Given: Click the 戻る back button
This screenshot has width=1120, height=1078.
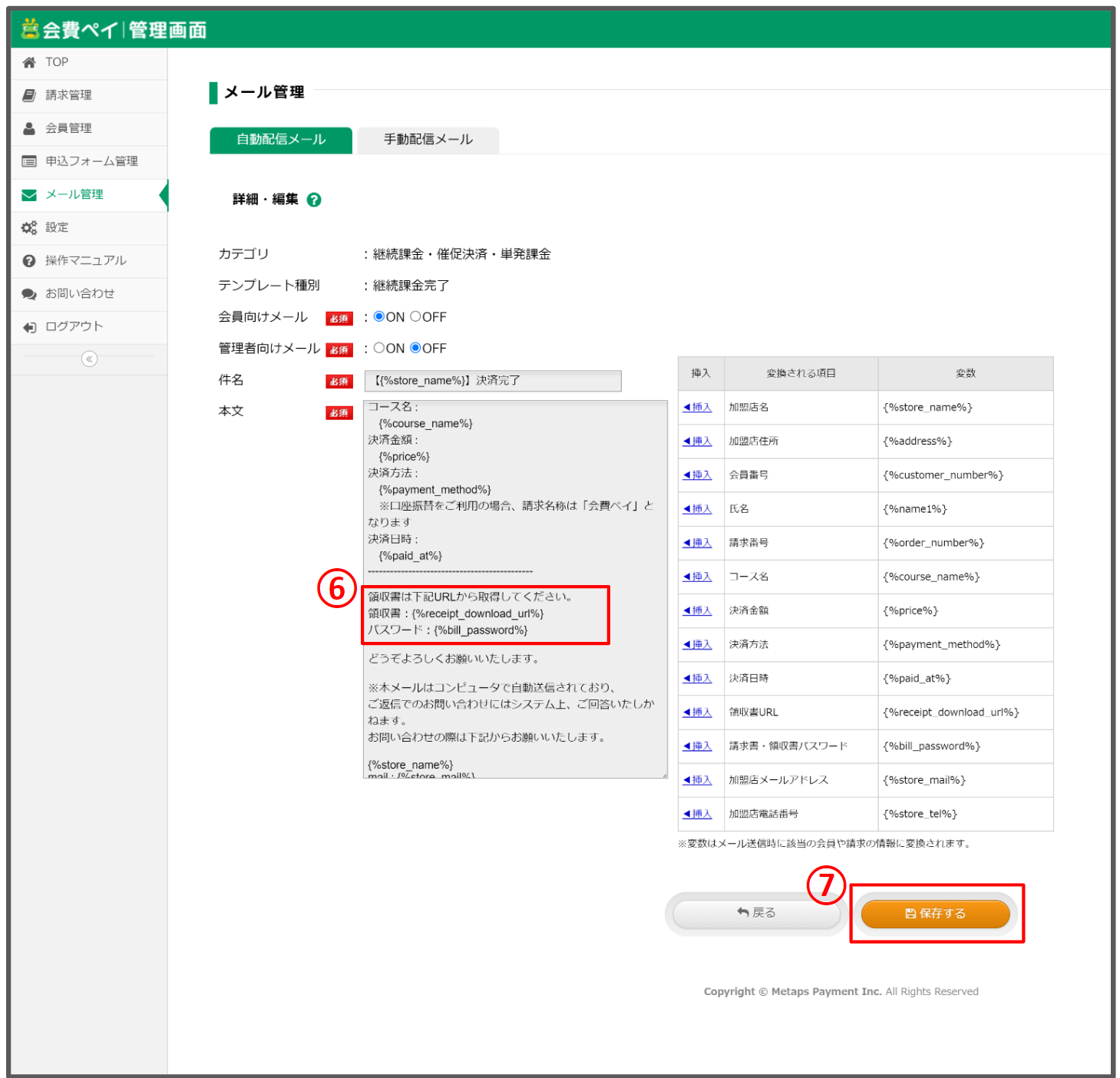Looking at the screenshot, I should 755,913.
